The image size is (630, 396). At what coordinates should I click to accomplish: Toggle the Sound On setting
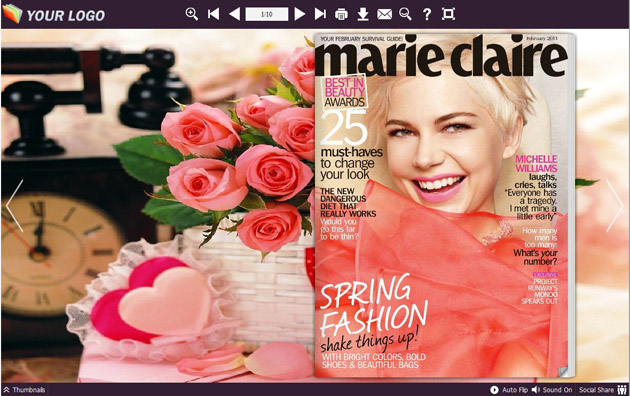point(552,390)
